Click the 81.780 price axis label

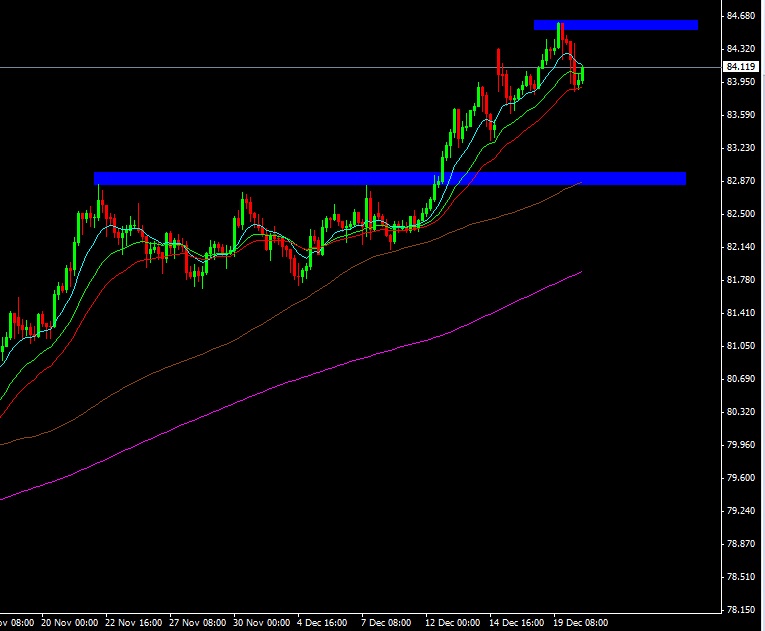(x=741, y=280)
